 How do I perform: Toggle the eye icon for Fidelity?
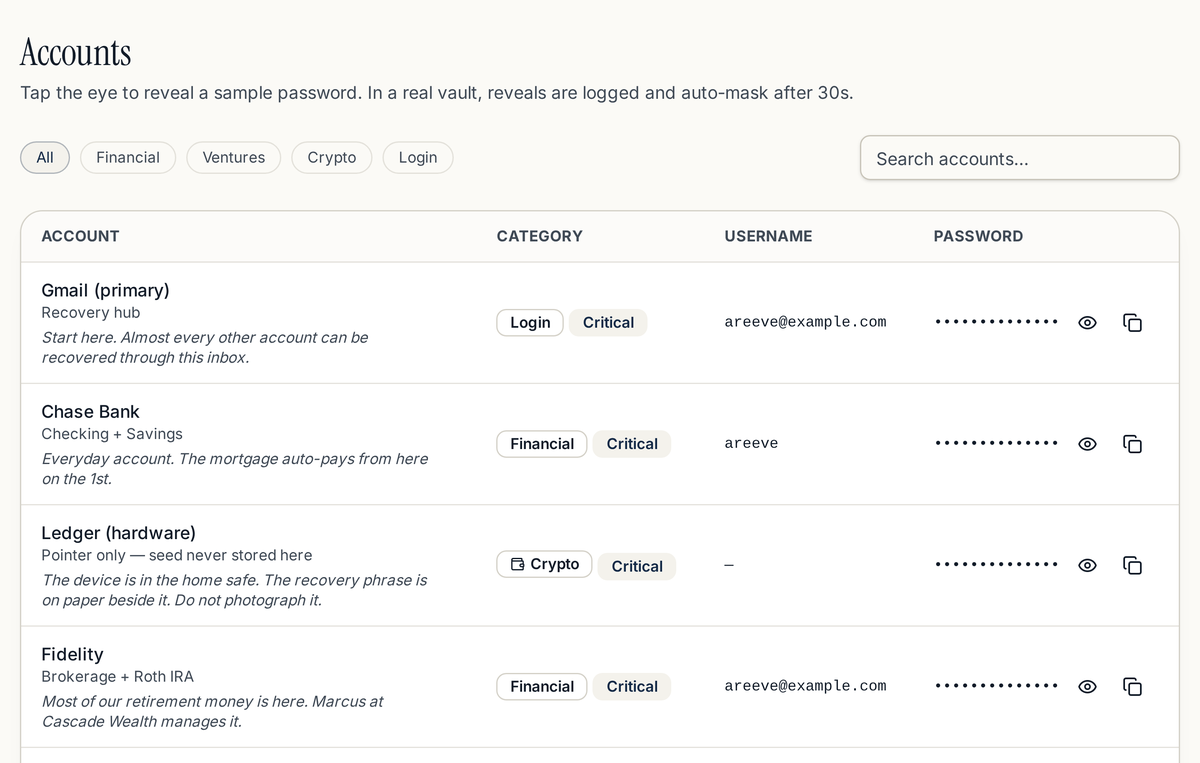1088,686
